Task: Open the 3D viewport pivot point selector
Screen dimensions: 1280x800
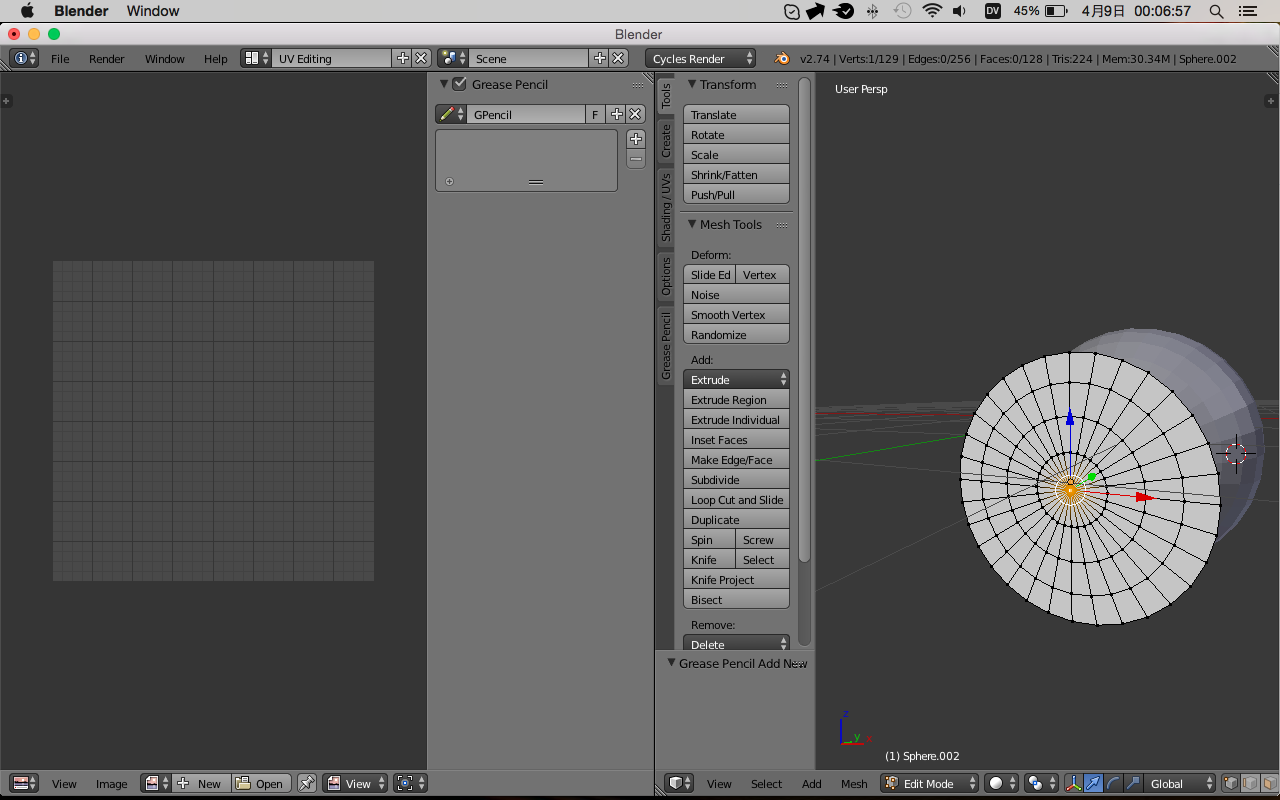Action: coord(1041,783)
